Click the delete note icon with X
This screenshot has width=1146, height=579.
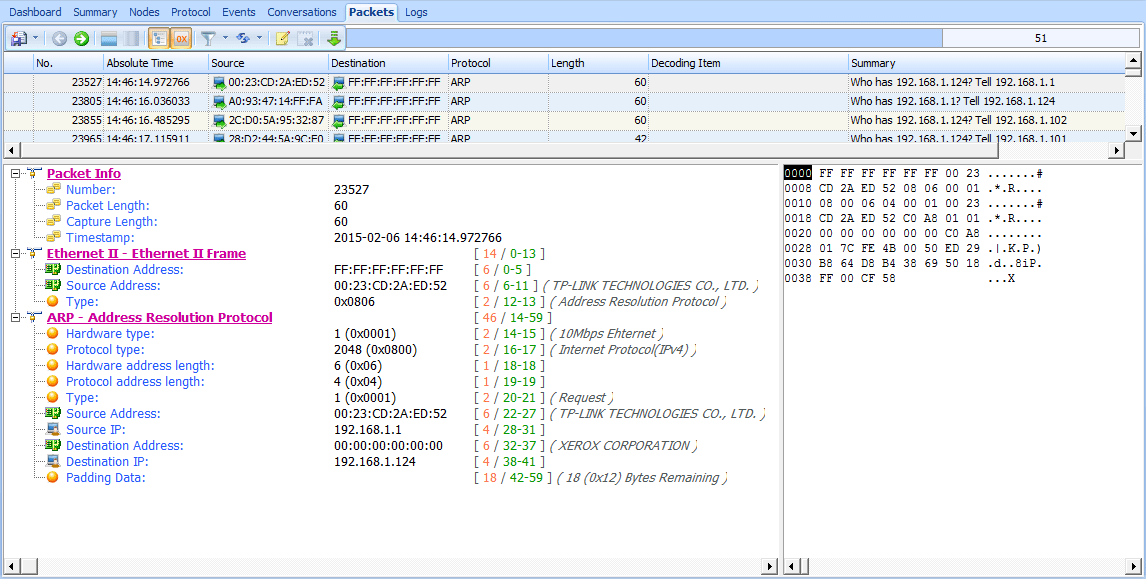(x=306, y=38)
